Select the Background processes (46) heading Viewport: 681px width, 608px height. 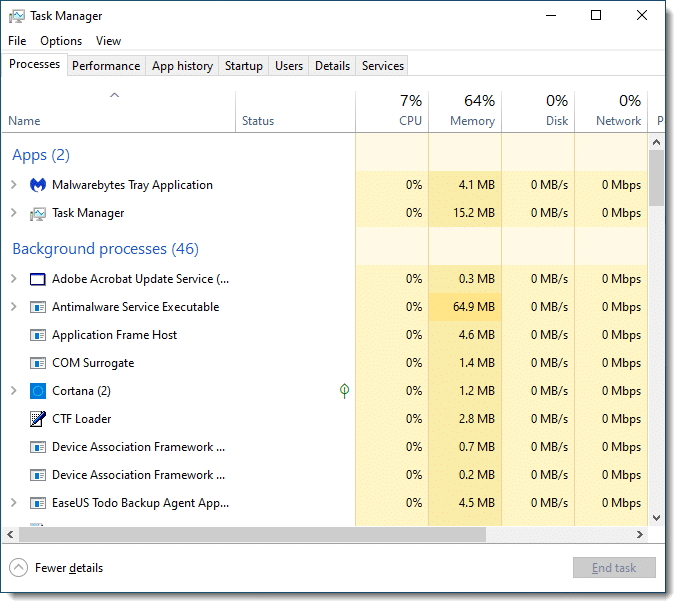(106, 250)
